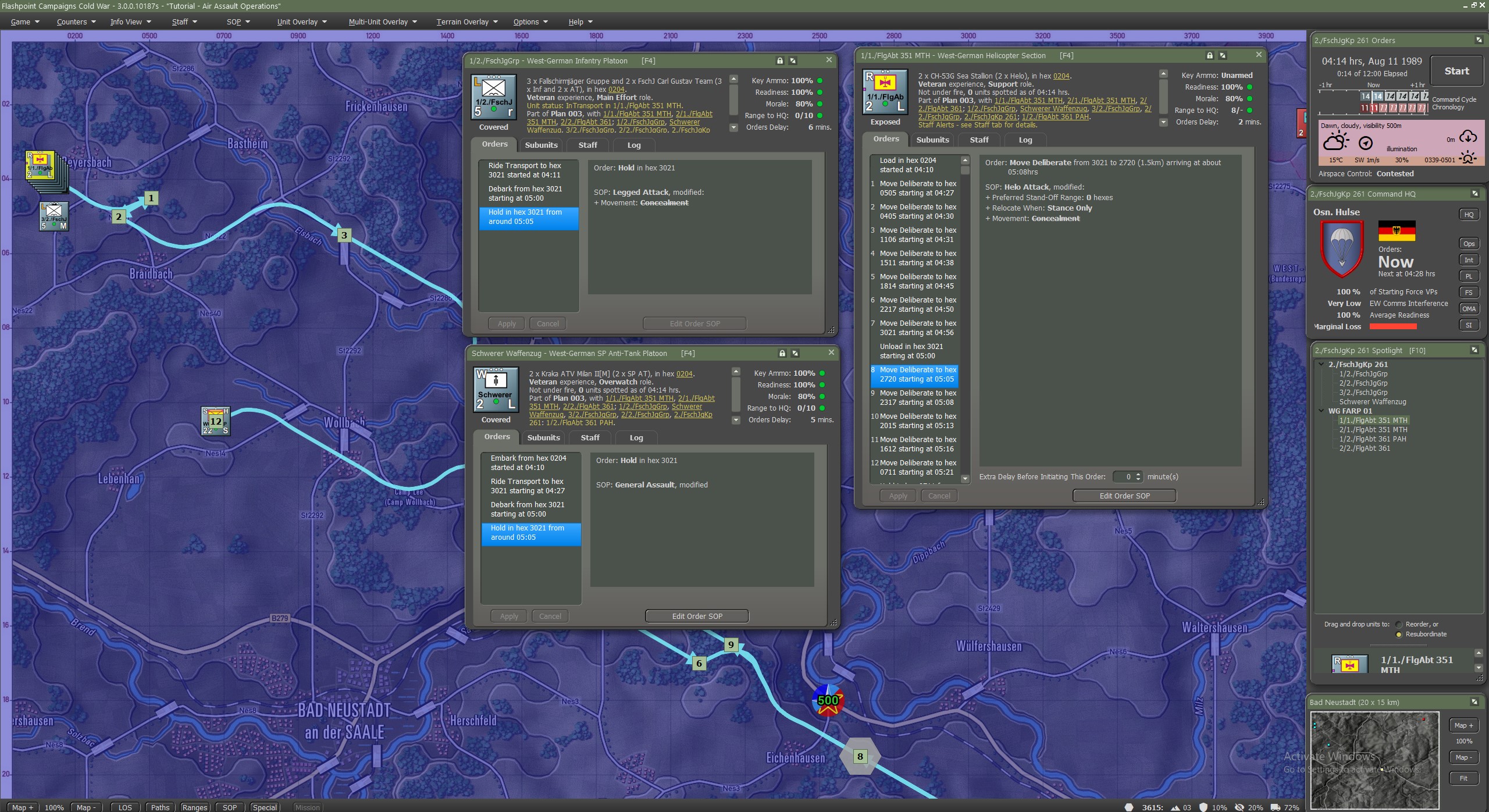The height and width of the screenshot is (812, 1489).
Task: Select the Resubordinate radio option
Action: (1399, 634)
